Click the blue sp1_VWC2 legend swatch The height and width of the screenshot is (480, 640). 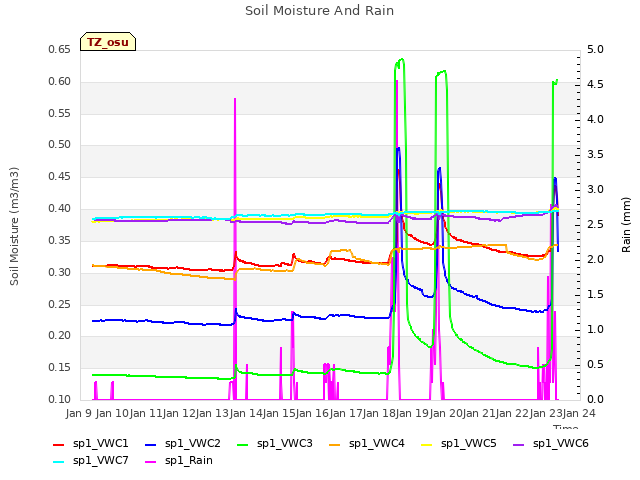pos(151,444)
